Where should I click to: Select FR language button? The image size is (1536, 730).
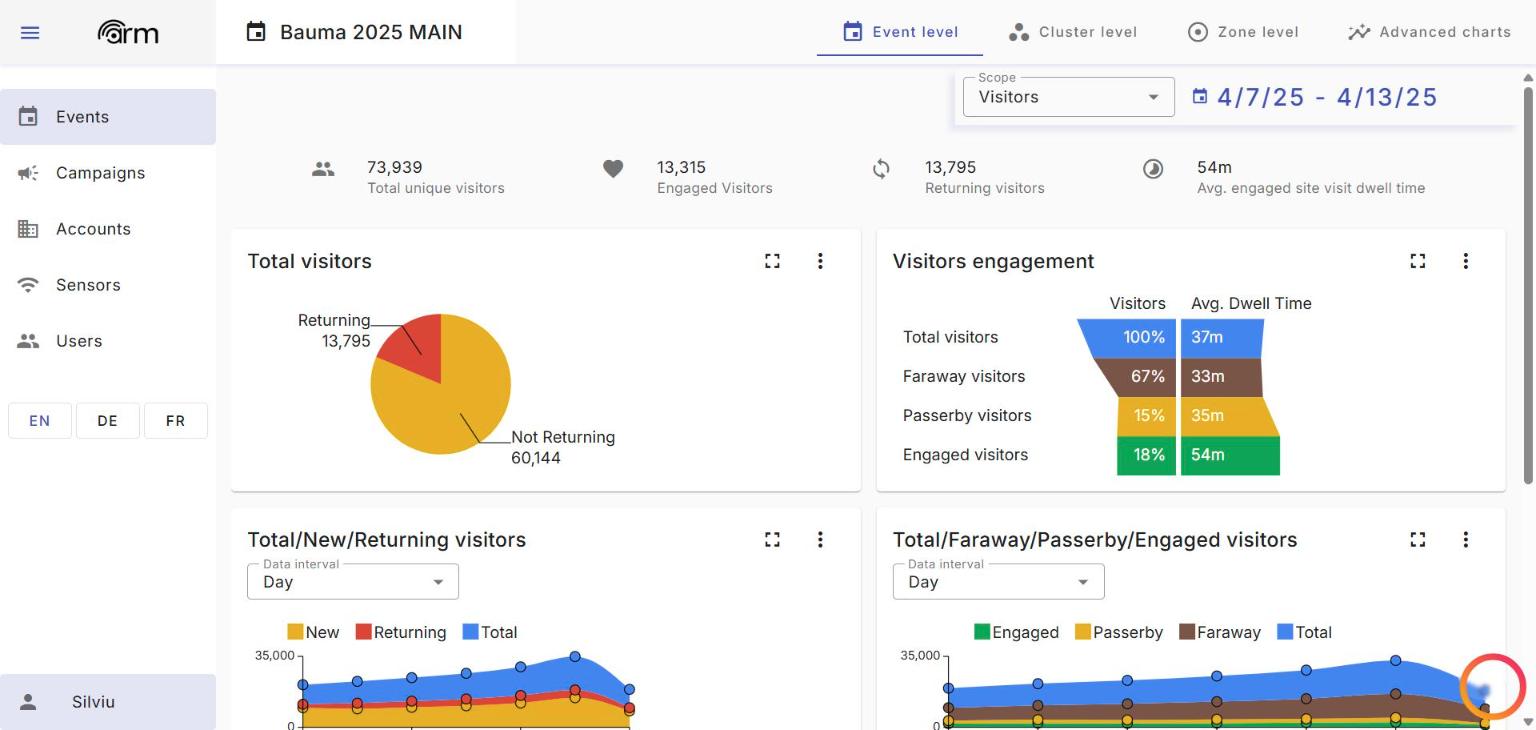[x=176, y=421]
